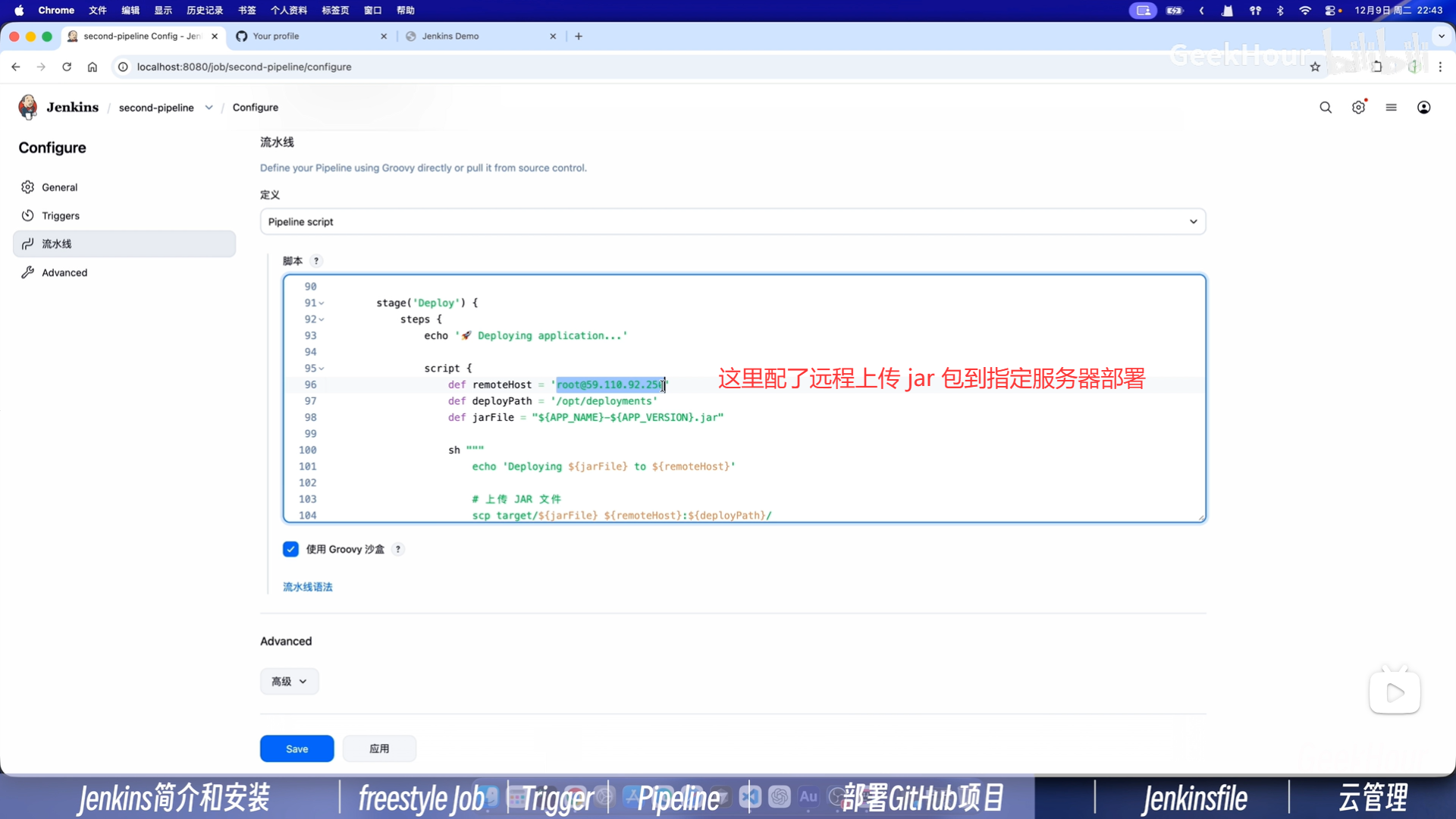Open the 流水线语法 link
This screenshot has height=819, width=1456.
307,587
